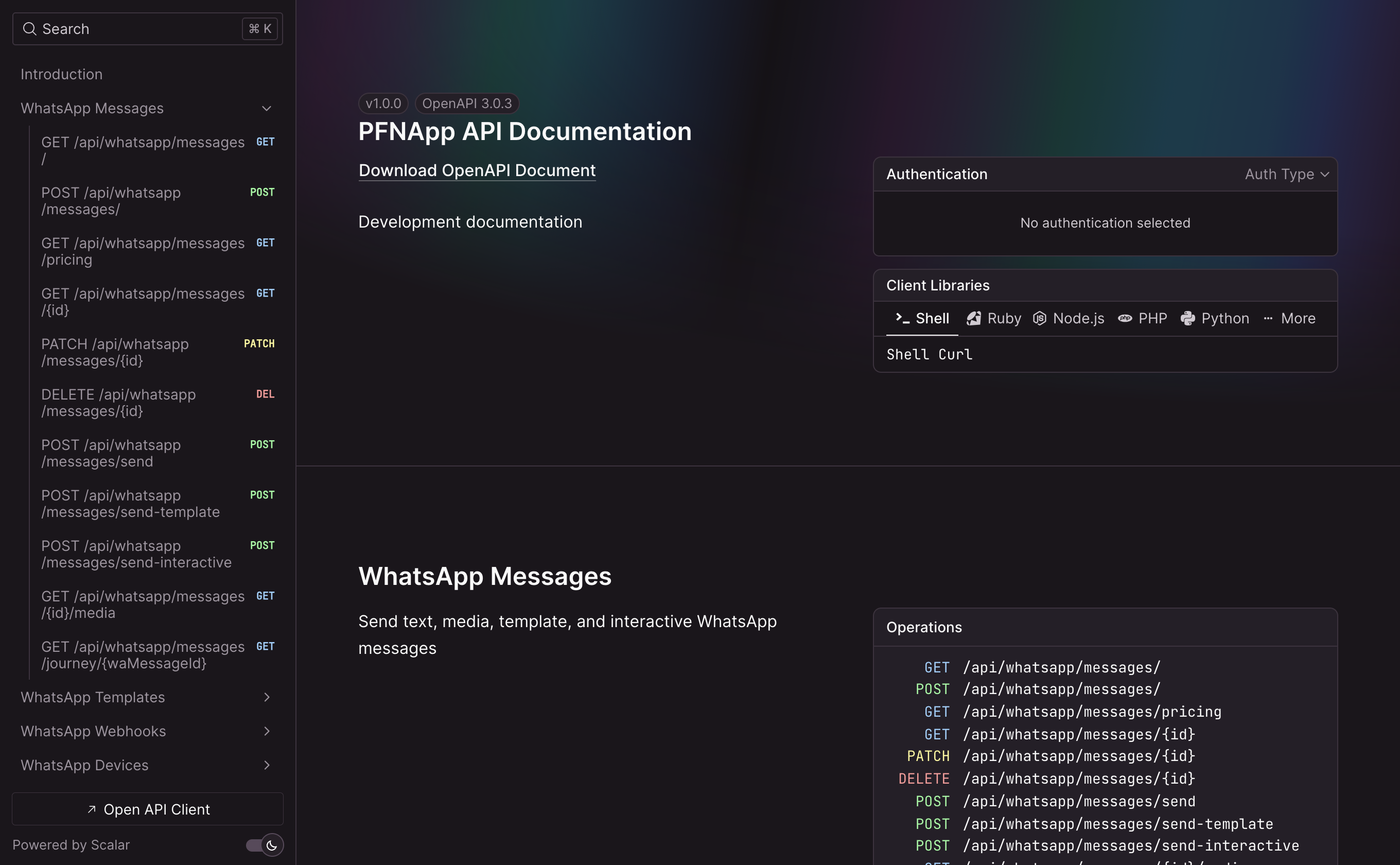The width and height of the screenshot is (1400, 865).
Task: Click the OpenAPI 3.0.3 badge
Action: (467, 103)
